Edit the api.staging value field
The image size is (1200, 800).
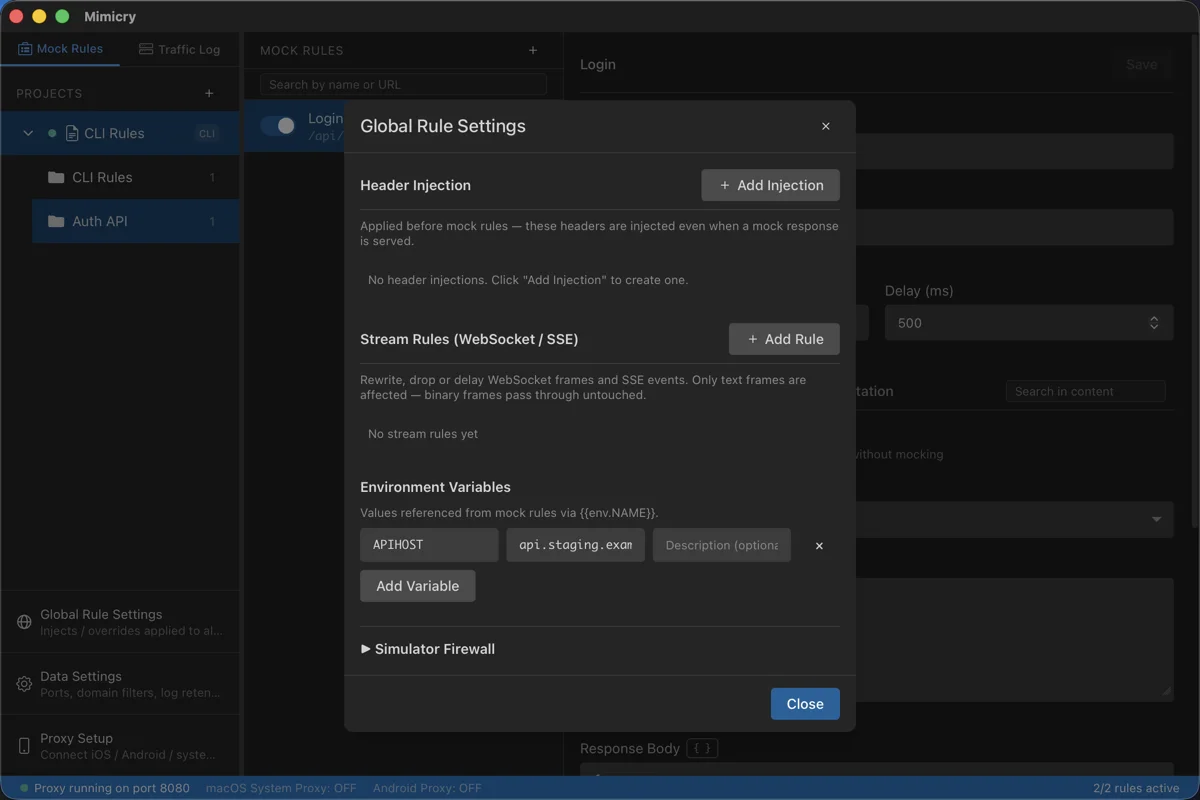click(575, 545)
